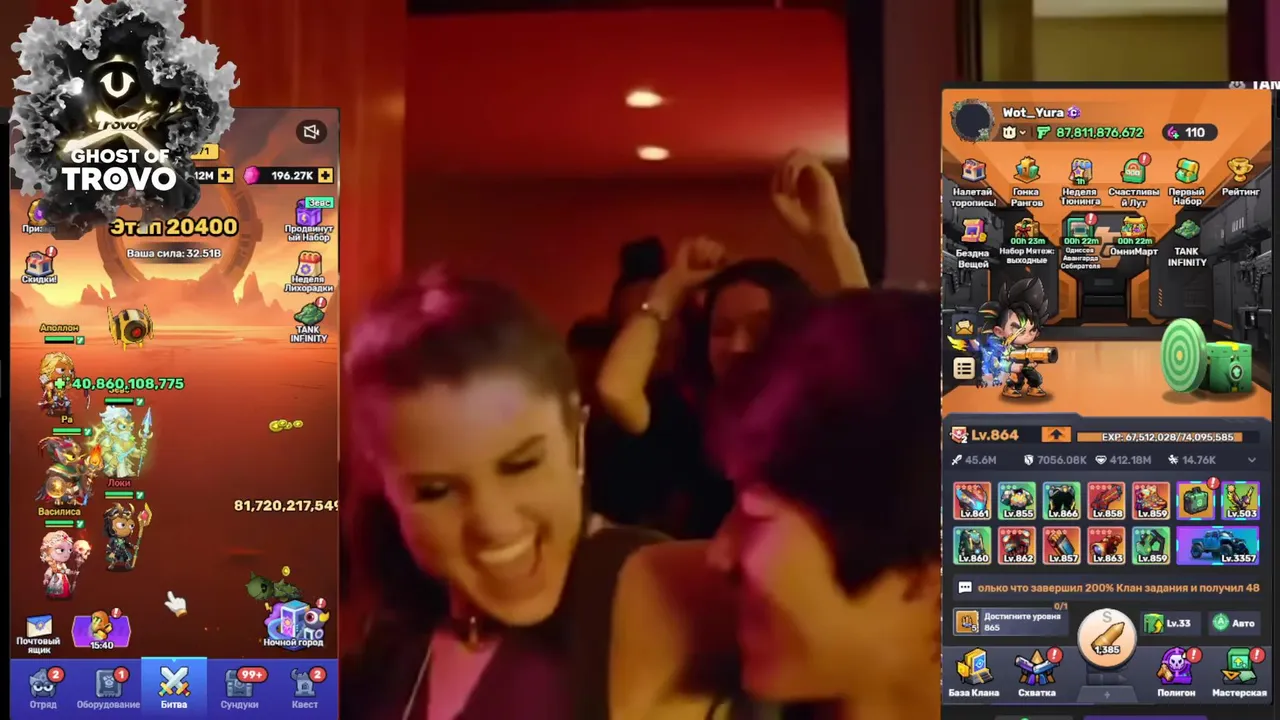Open the Счастливый Лут event

1133,182
